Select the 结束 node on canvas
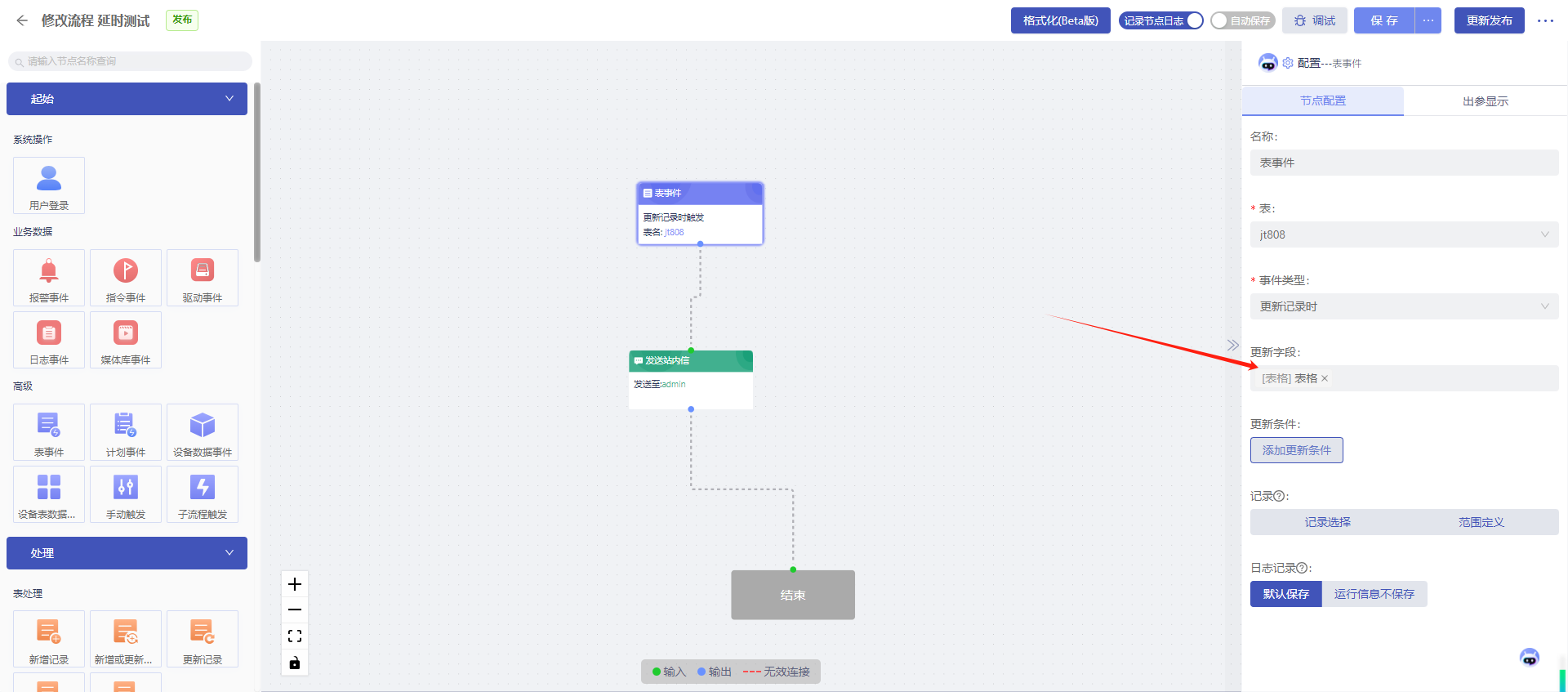Screen dimensions: 1568x692 pyautogui.click(x=793, y=595)
